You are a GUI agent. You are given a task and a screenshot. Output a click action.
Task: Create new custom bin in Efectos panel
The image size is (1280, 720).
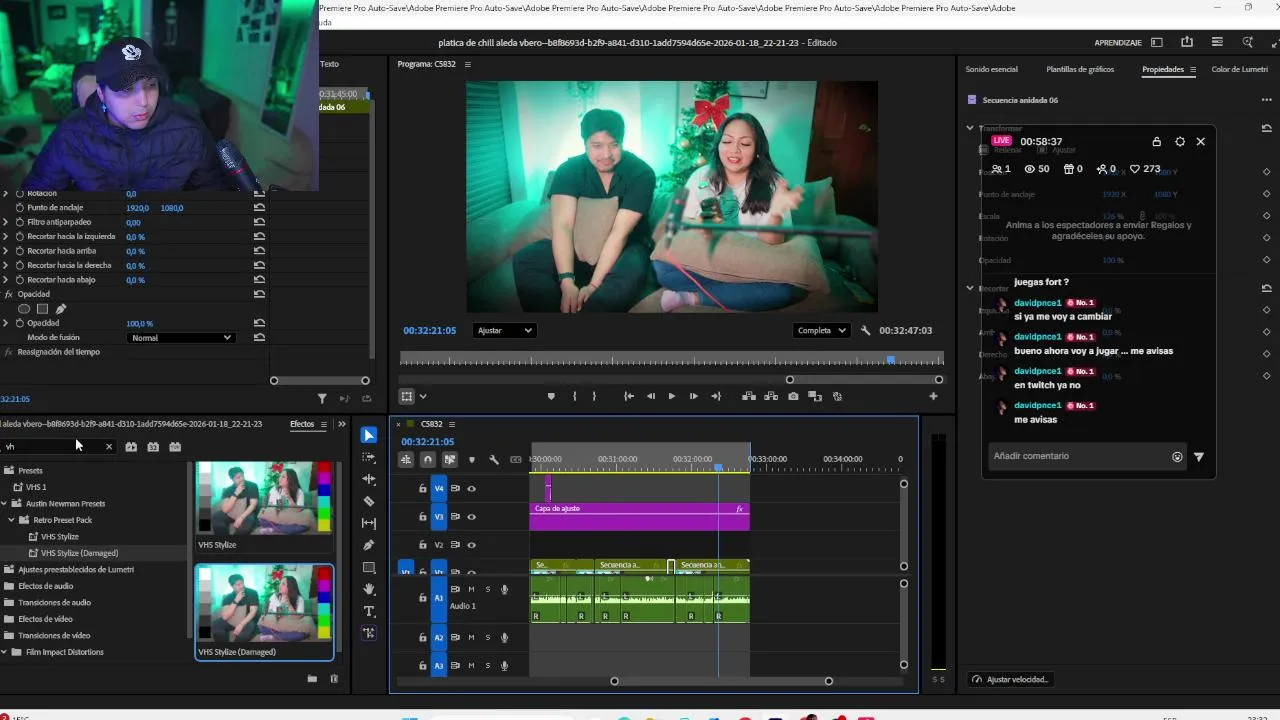(x=312, y=679)
